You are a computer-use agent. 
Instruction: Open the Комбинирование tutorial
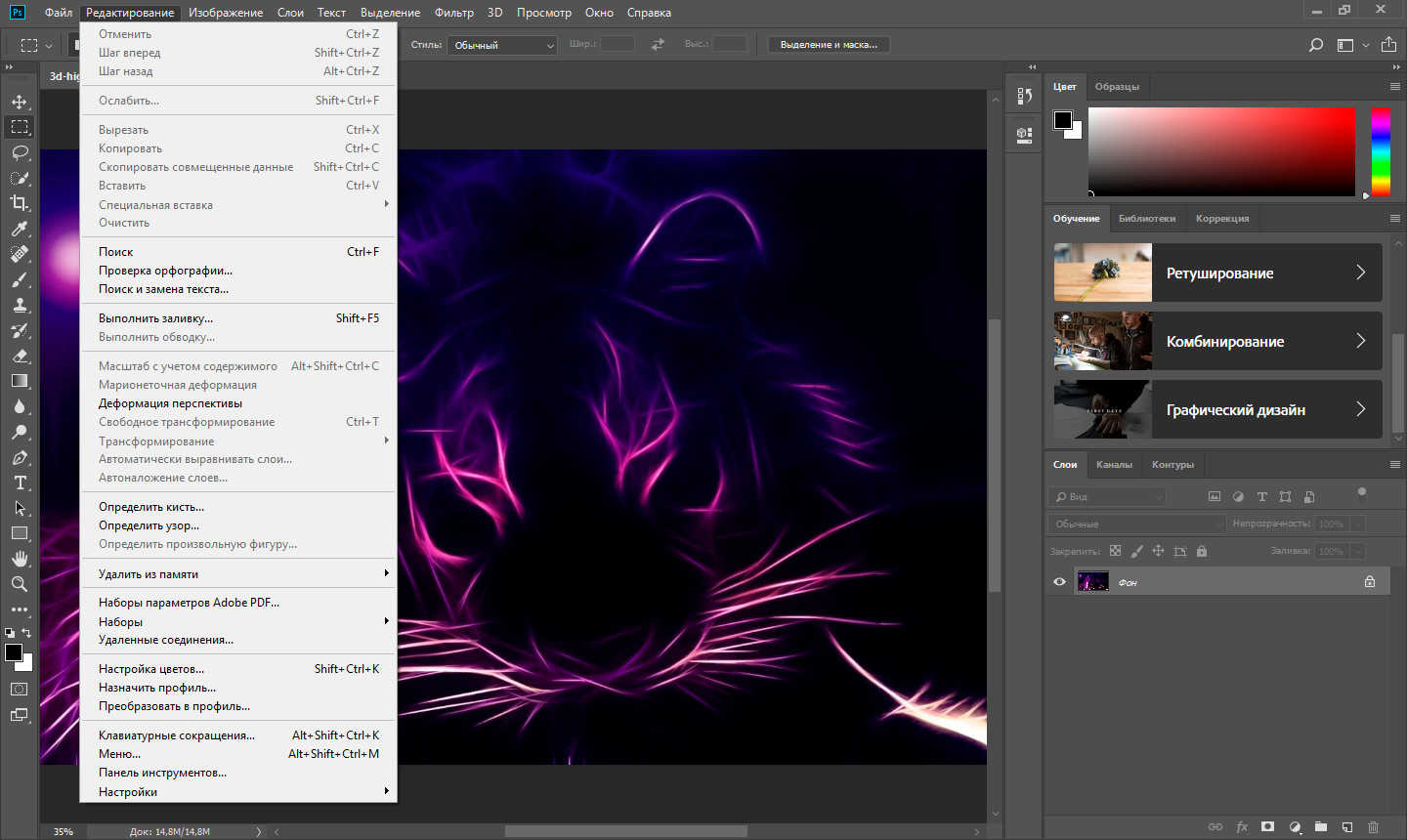[1217, 341]
